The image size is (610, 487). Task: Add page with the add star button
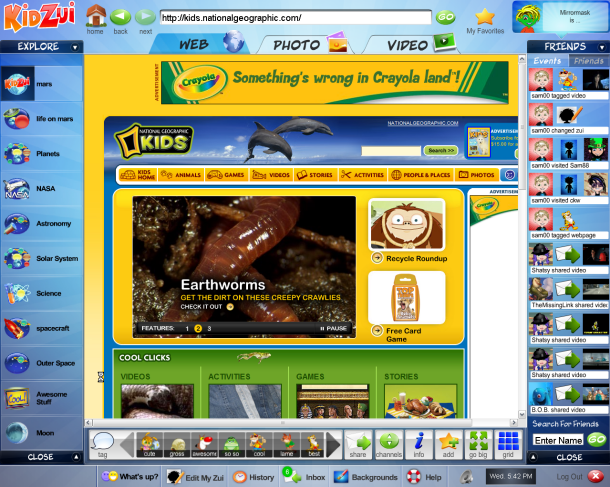449,445
